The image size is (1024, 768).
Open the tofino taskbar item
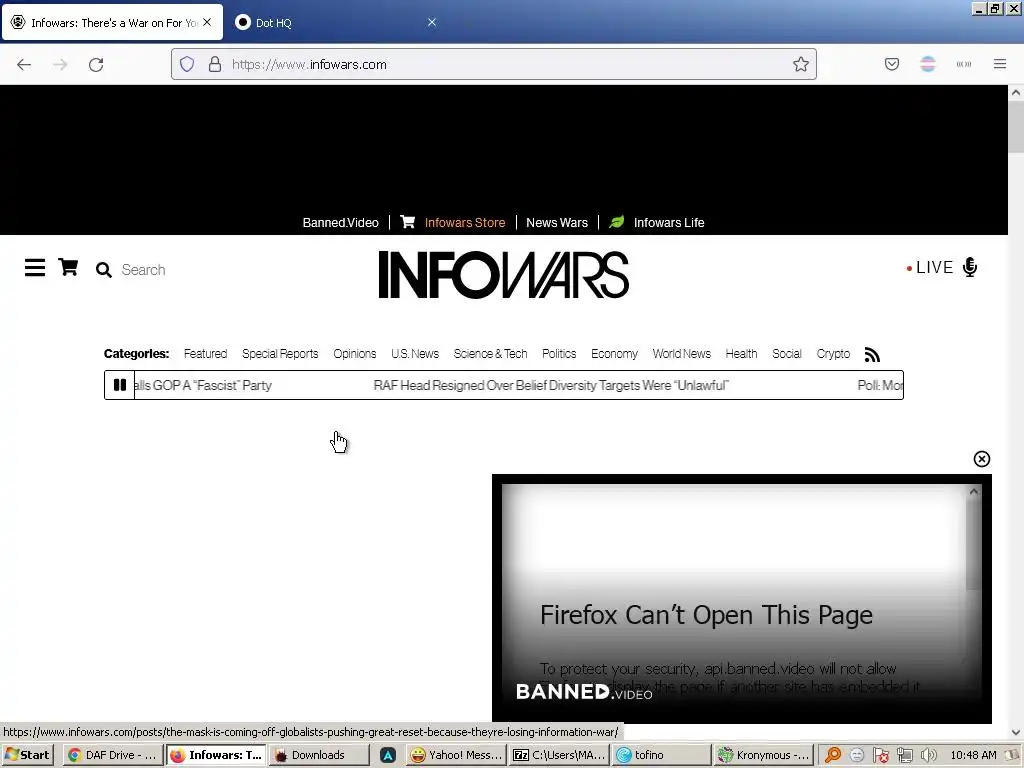pyautogui.click(x=661, y=755)
